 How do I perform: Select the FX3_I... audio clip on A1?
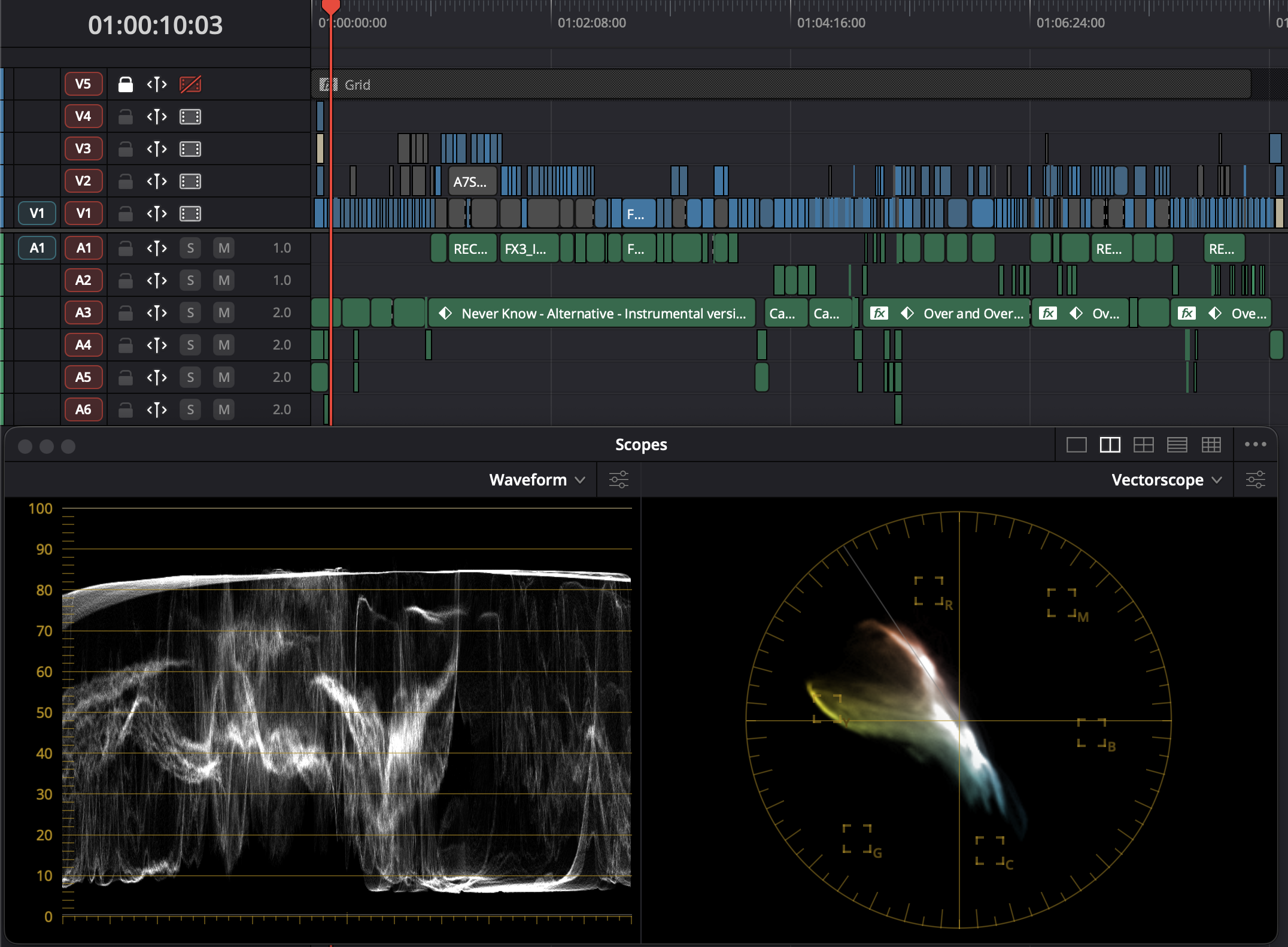528,248
